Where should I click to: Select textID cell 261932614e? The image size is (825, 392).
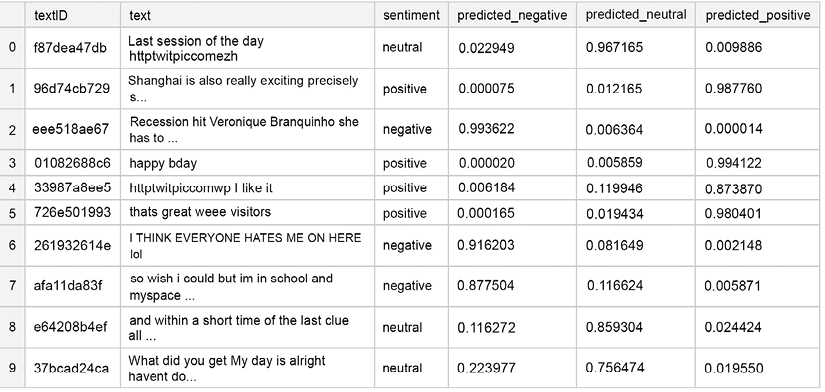(73, 245)
